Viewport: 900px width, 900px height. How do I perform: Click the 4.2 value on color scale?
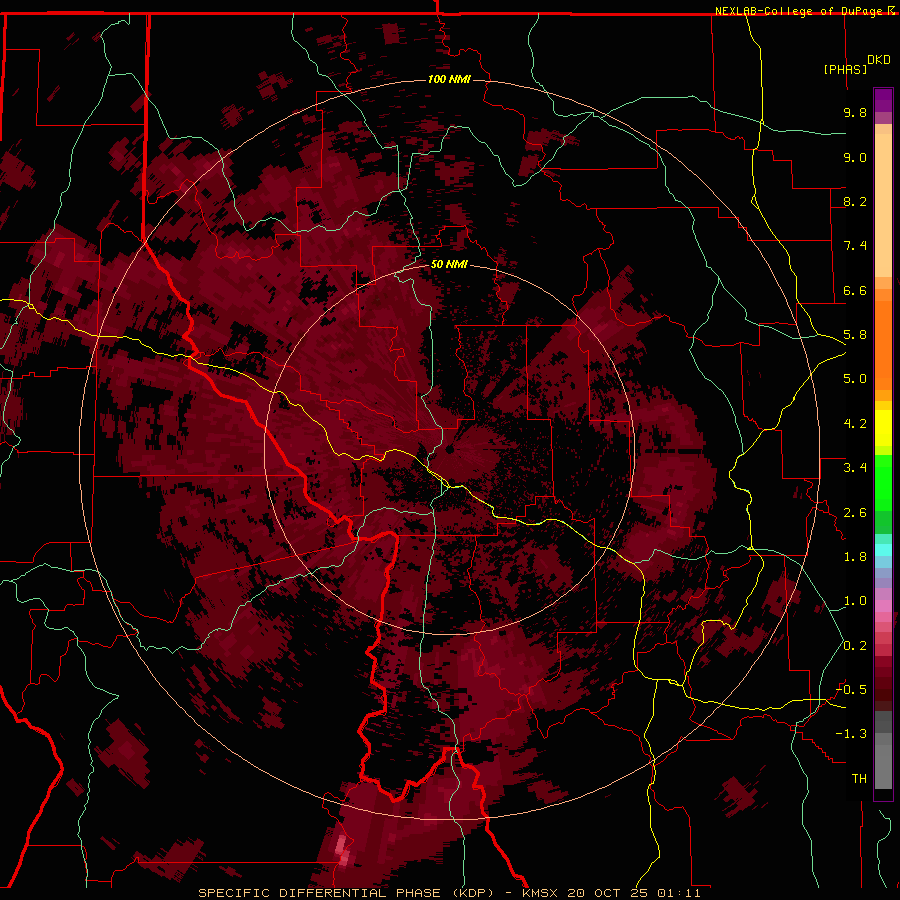pos(855,424)
